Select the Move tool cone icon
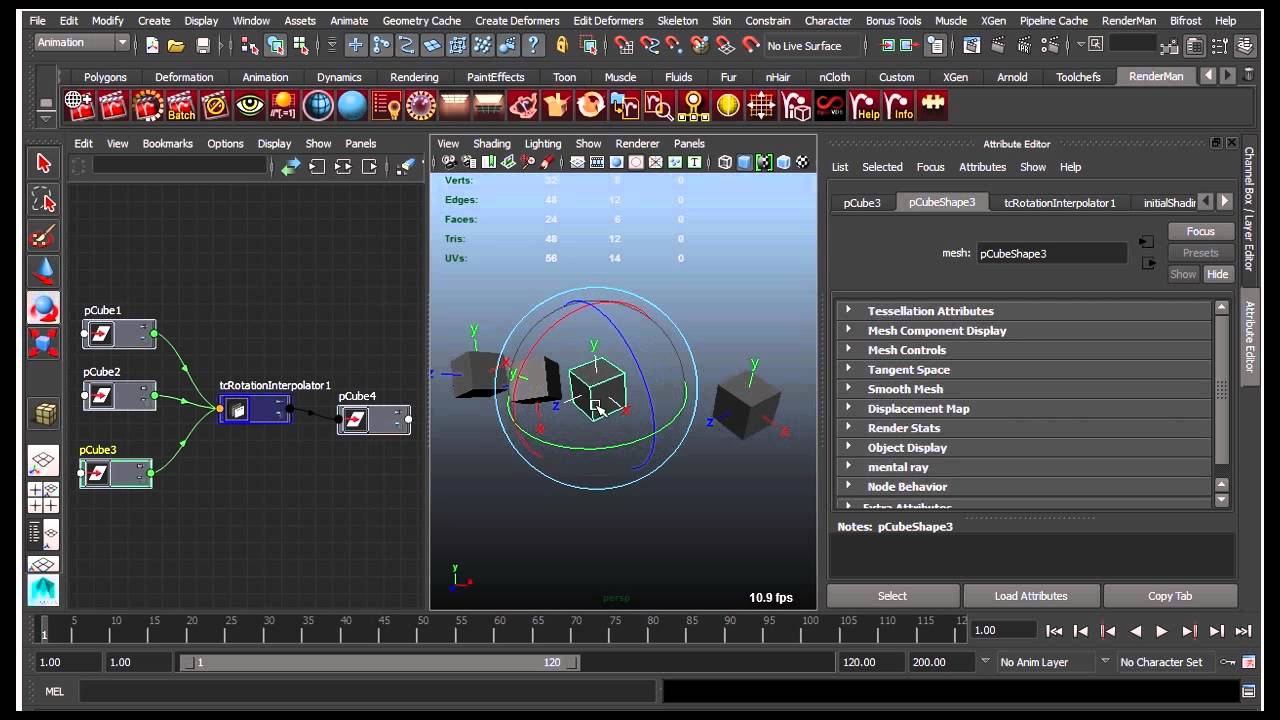 click(x=43, y=272)
